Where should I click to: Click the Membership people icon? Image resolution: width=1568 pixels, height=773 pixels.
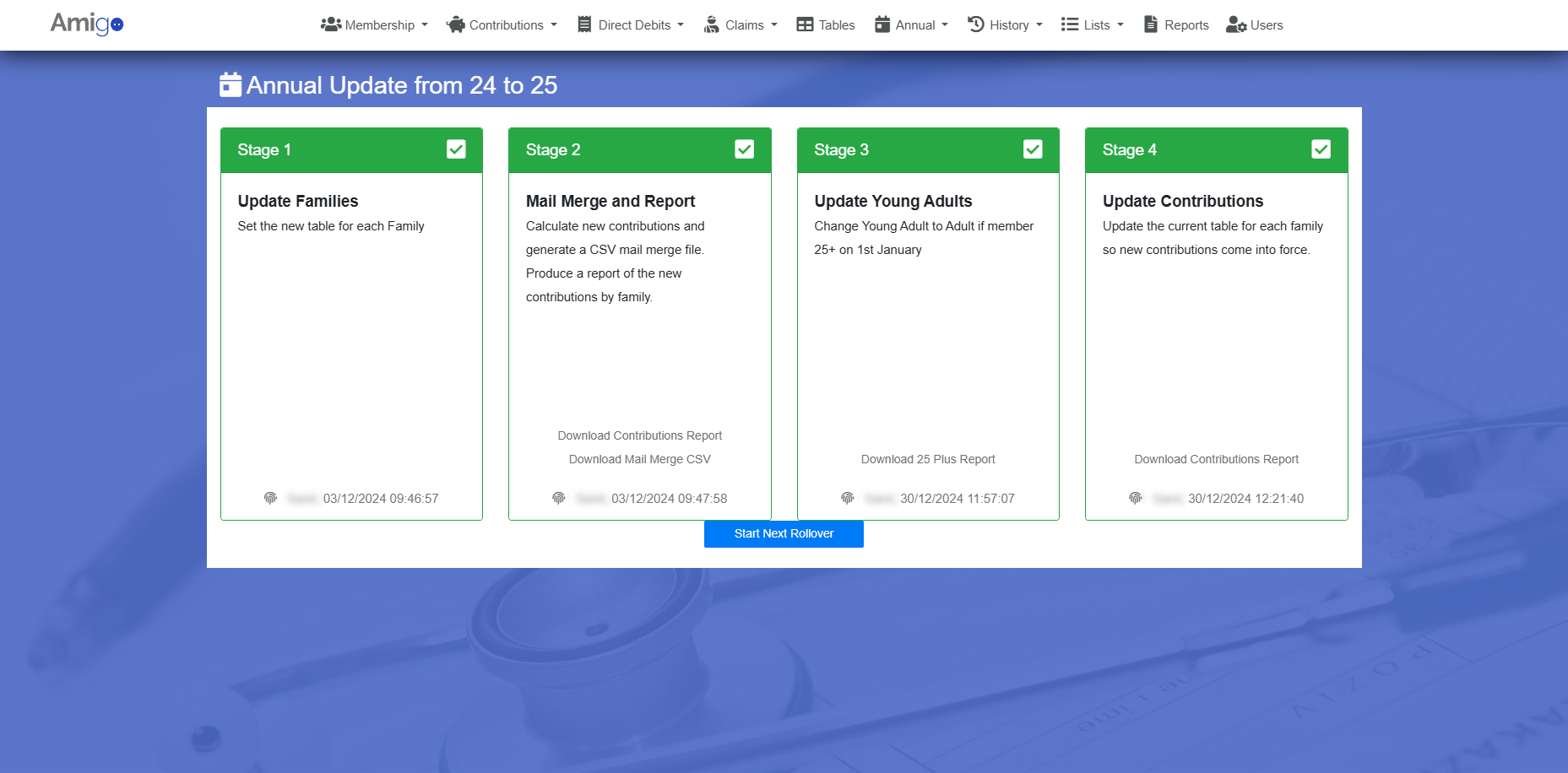(x=330, y=24)
